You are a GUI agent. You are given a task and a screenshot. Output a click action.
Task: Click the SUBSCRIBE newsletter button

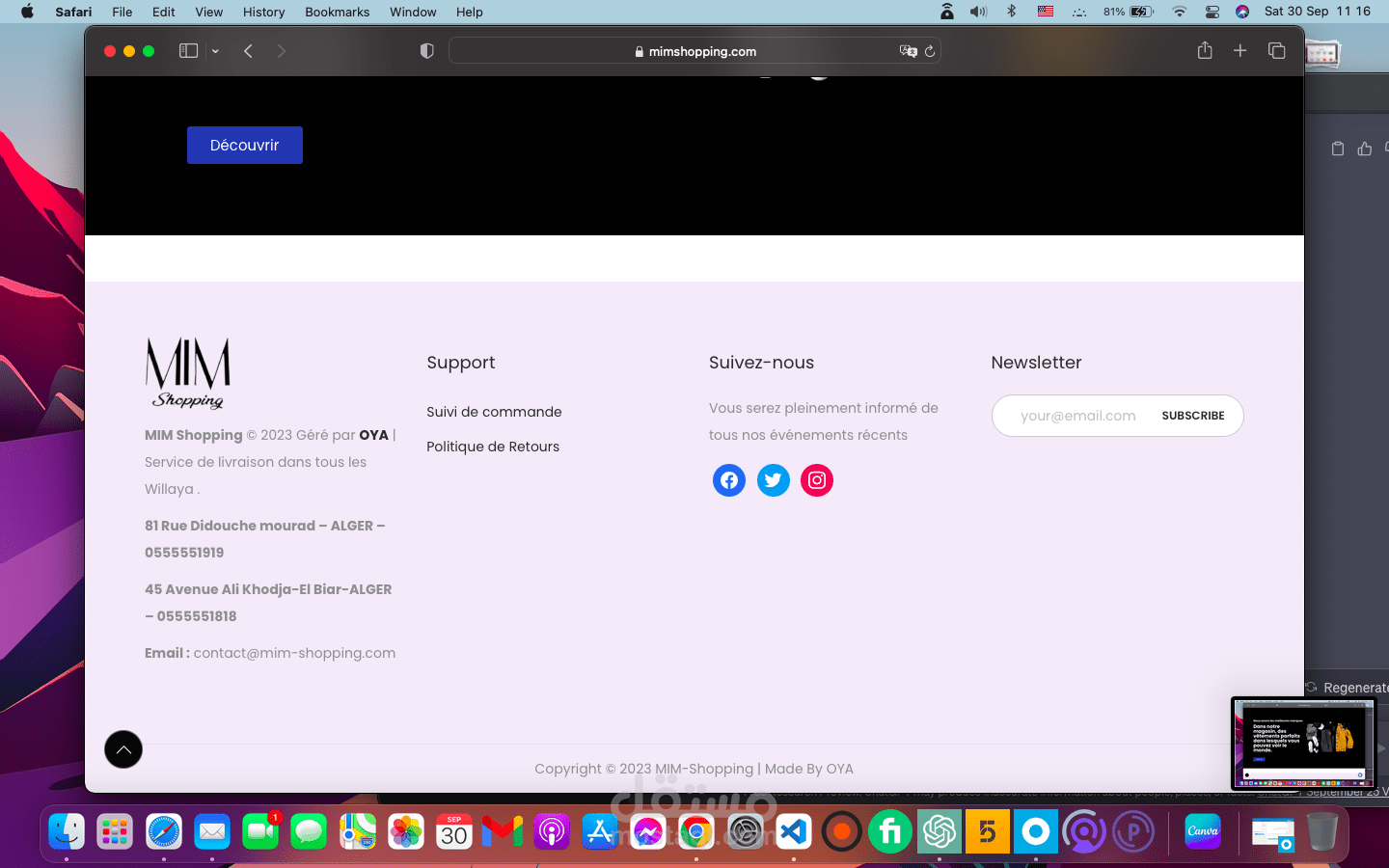pos(1193,416)
